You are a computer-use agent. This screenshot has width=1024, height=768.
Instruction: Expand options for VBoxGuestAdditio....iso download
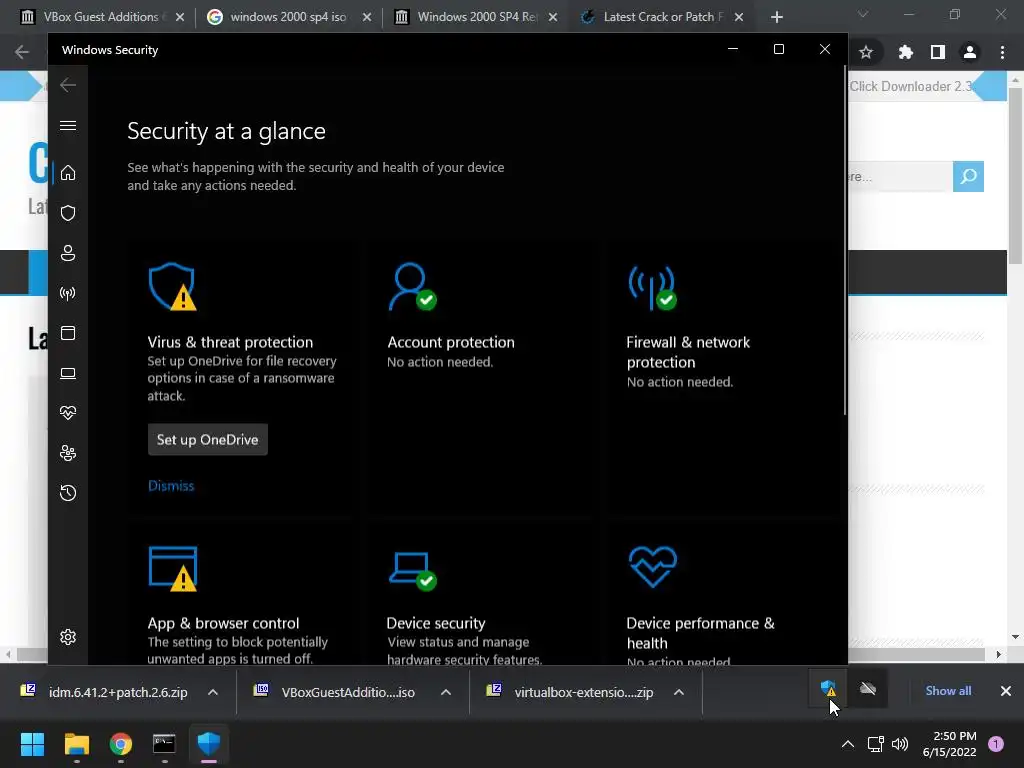coord(446,692)
